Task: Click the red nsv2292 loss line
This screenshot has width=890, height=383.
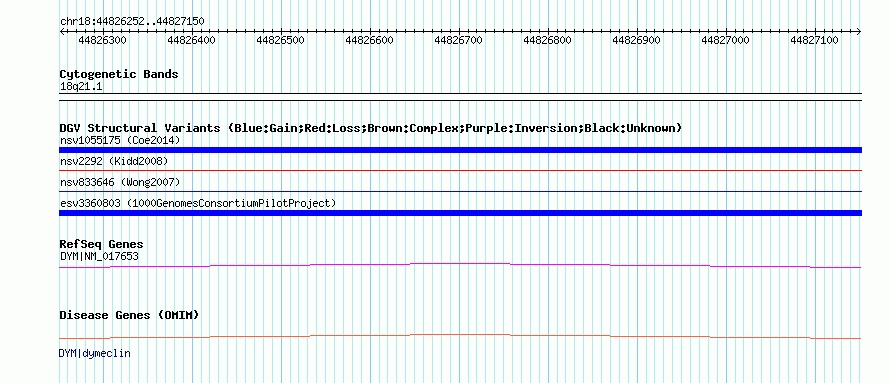Action: click(460, 170)
